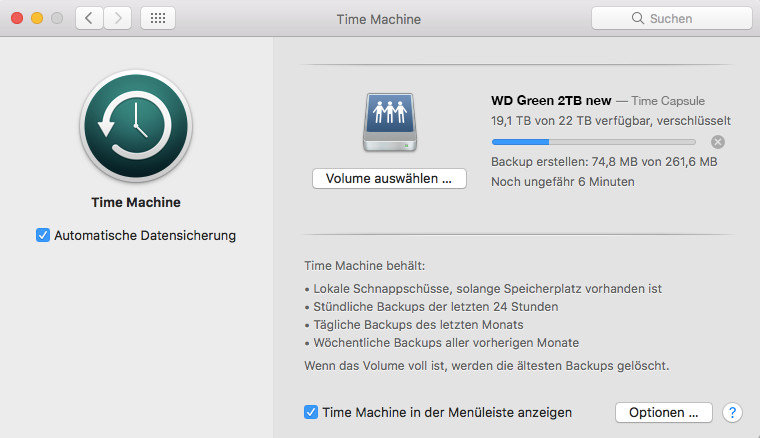Go forward with the right chevron button
Screen dimensions: 760x438
click(118, 18)
